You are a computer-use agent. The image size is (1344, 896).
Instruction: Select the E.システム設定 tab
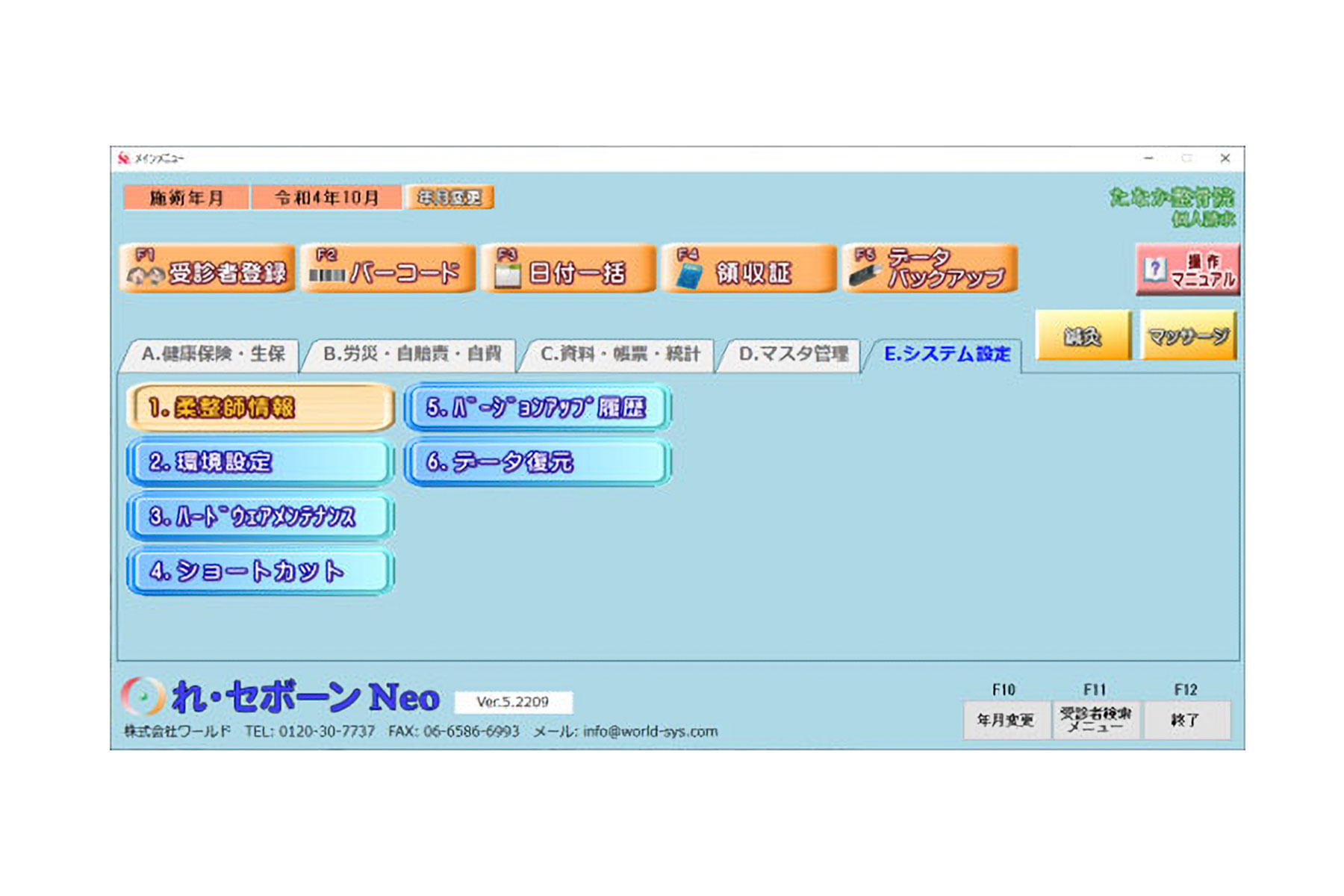(946, 354)
